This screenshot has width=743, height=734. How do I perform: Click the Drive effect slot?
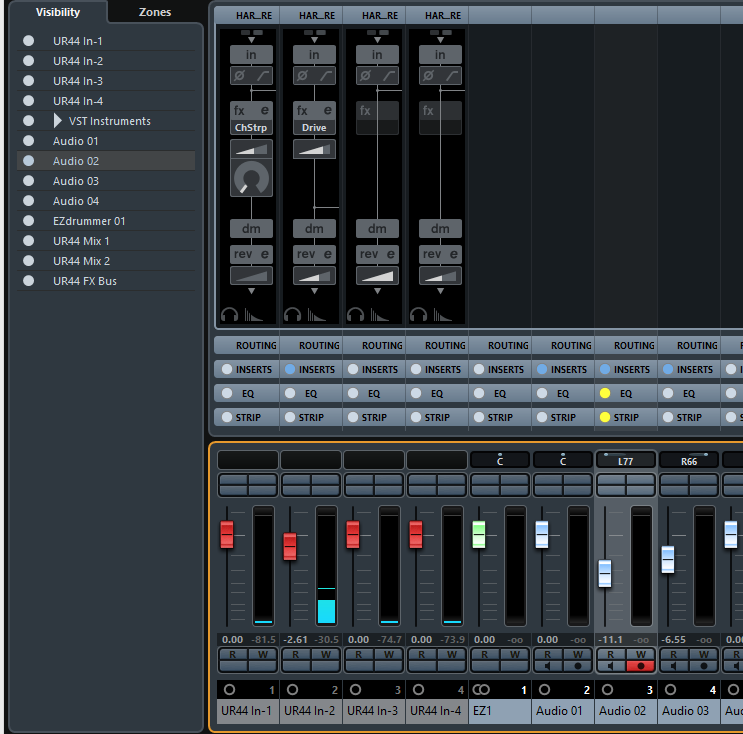[314, 127]
